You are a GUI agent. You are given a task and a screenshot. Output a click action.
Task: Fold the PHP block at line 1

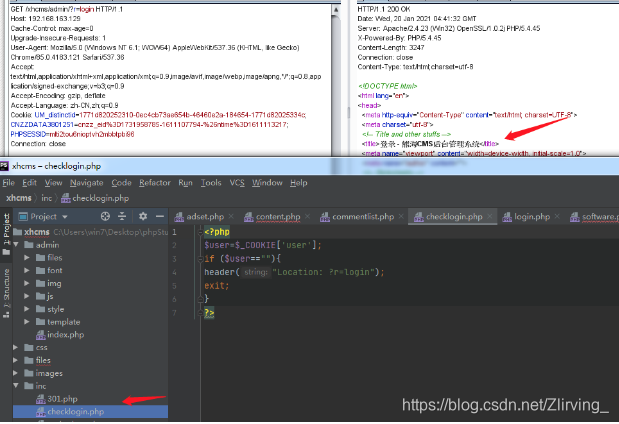point(200,232)
